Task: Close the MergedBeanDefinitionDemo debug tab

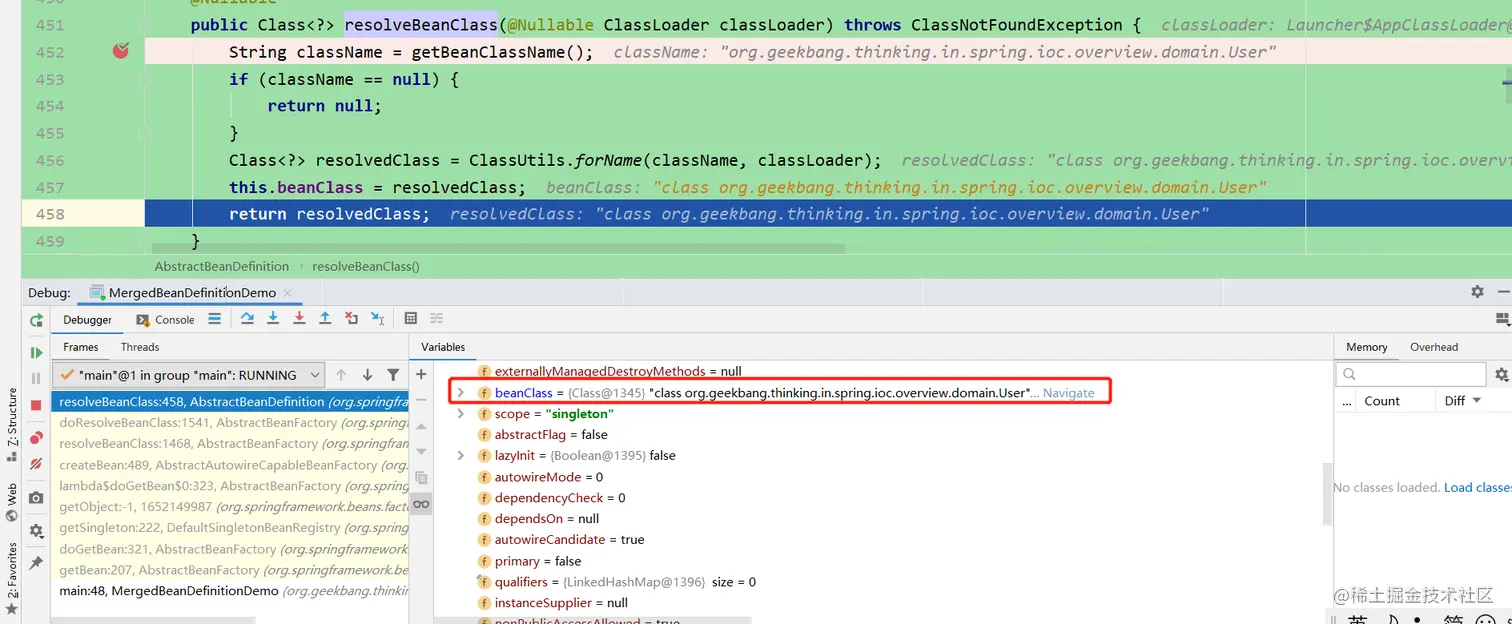Action: point(287,293)
